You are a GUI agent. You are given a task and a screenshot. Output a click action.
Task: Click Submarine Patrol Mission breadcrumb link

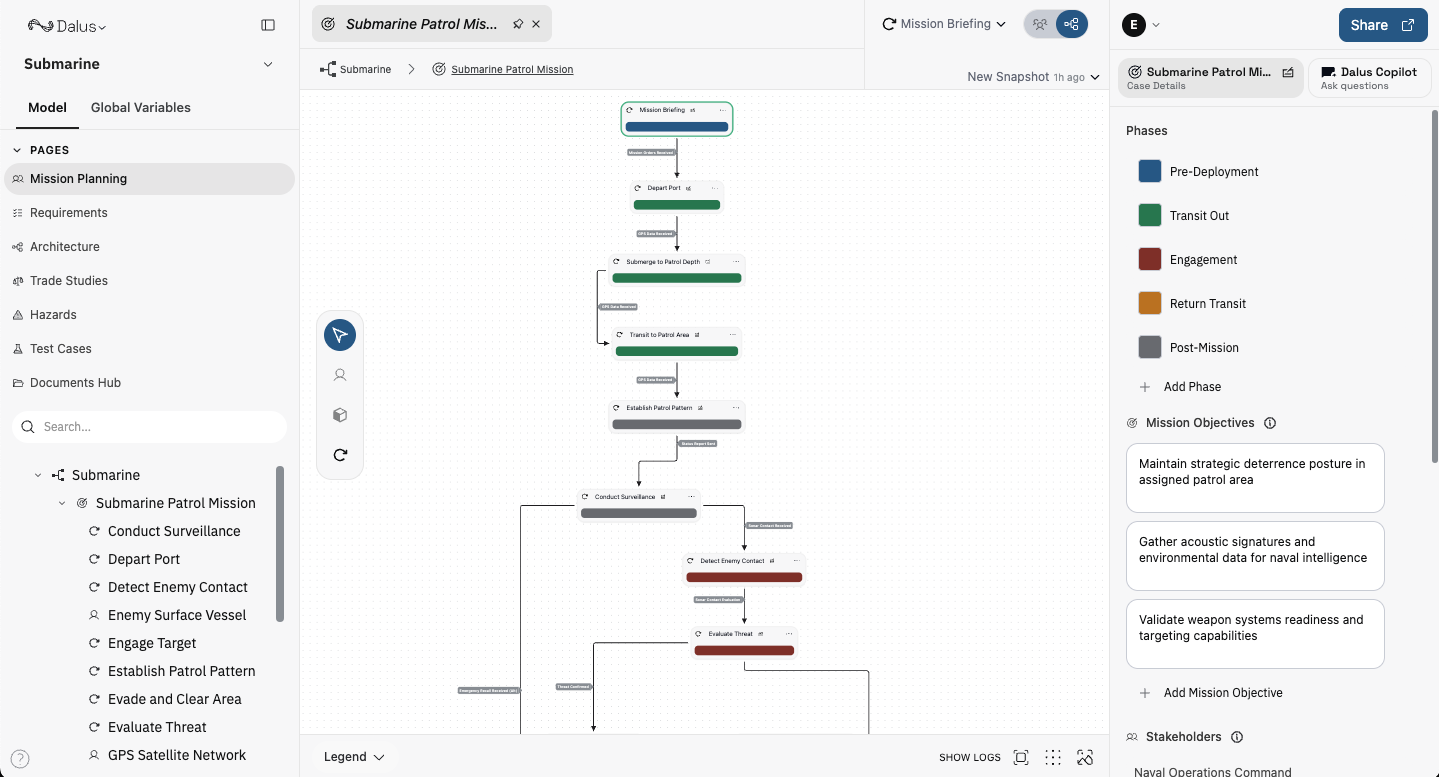(512, 70)
